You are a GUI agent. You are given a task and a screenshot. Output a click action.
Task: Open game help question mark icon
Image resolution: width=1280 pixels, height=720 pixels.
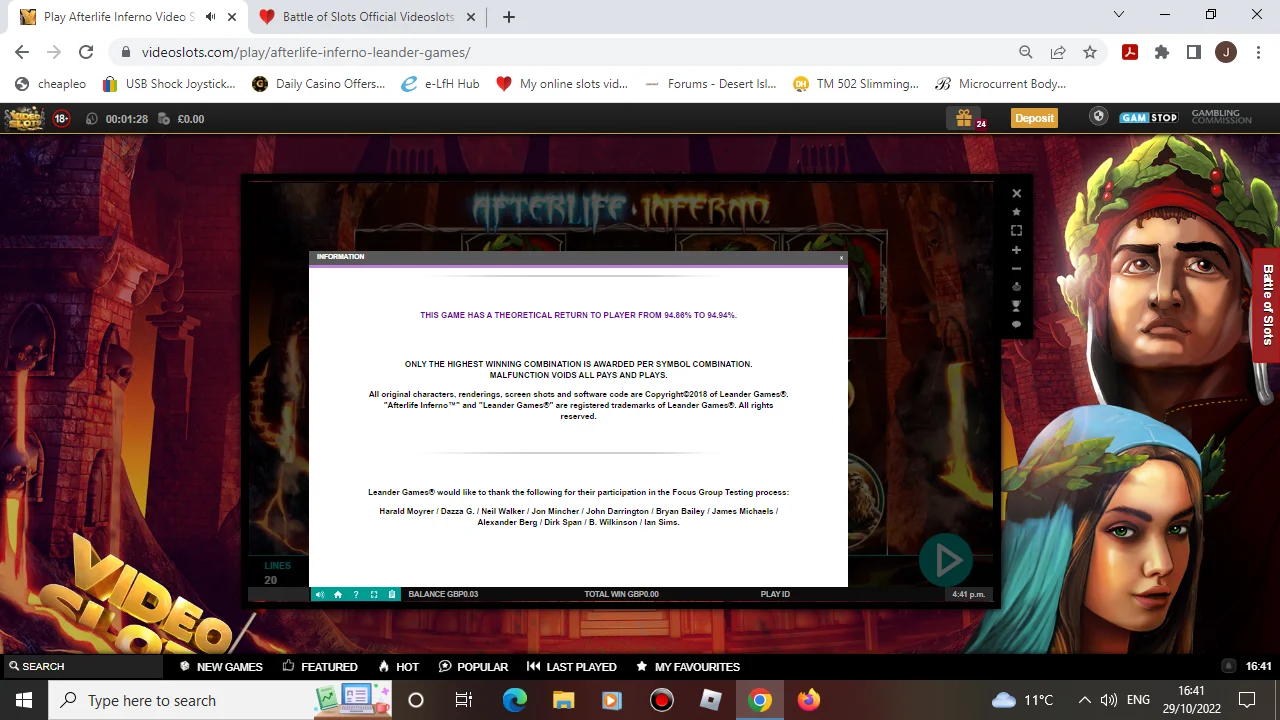tap(356, 594)
